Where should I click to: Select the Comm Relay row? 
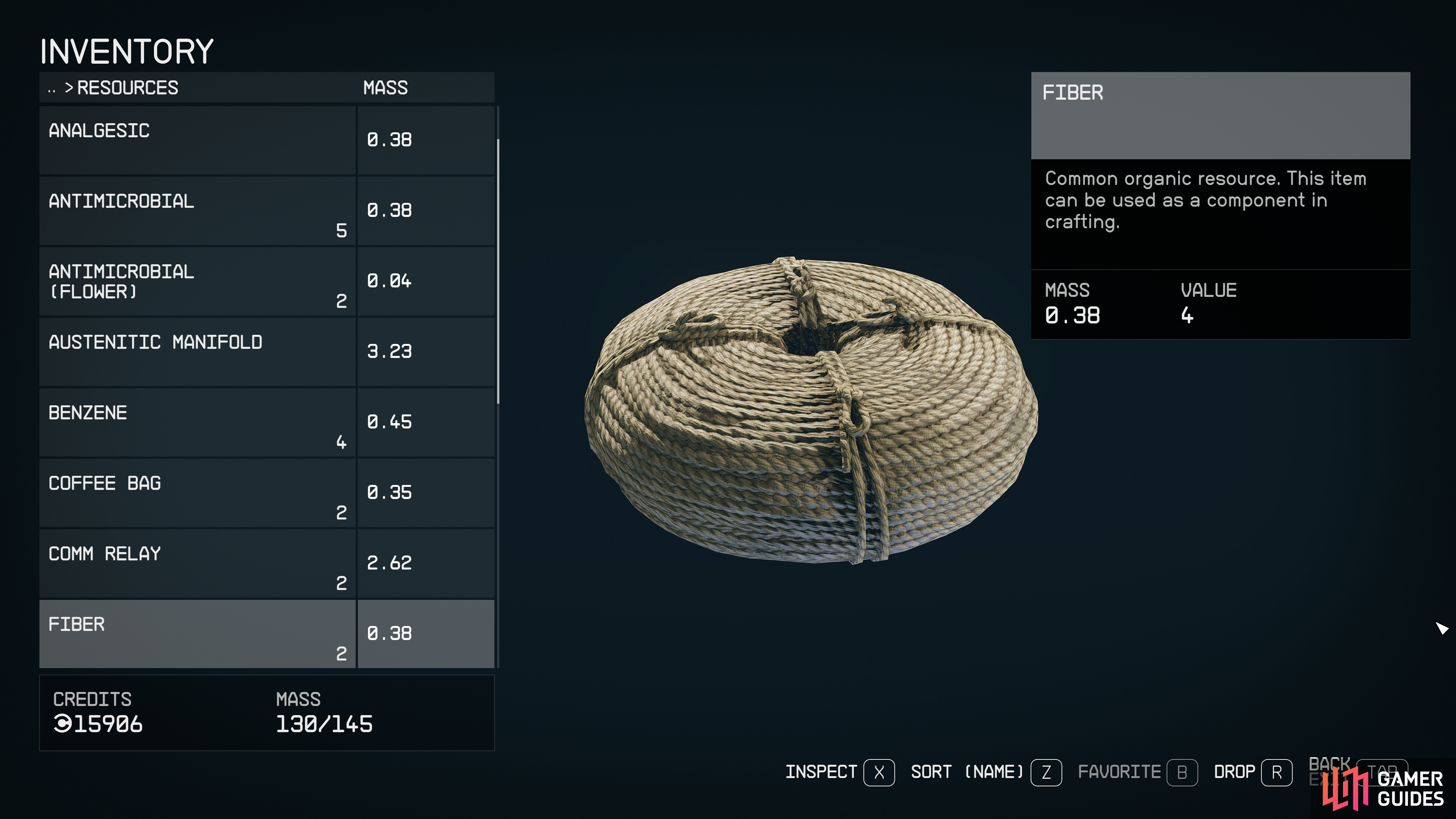267,563
